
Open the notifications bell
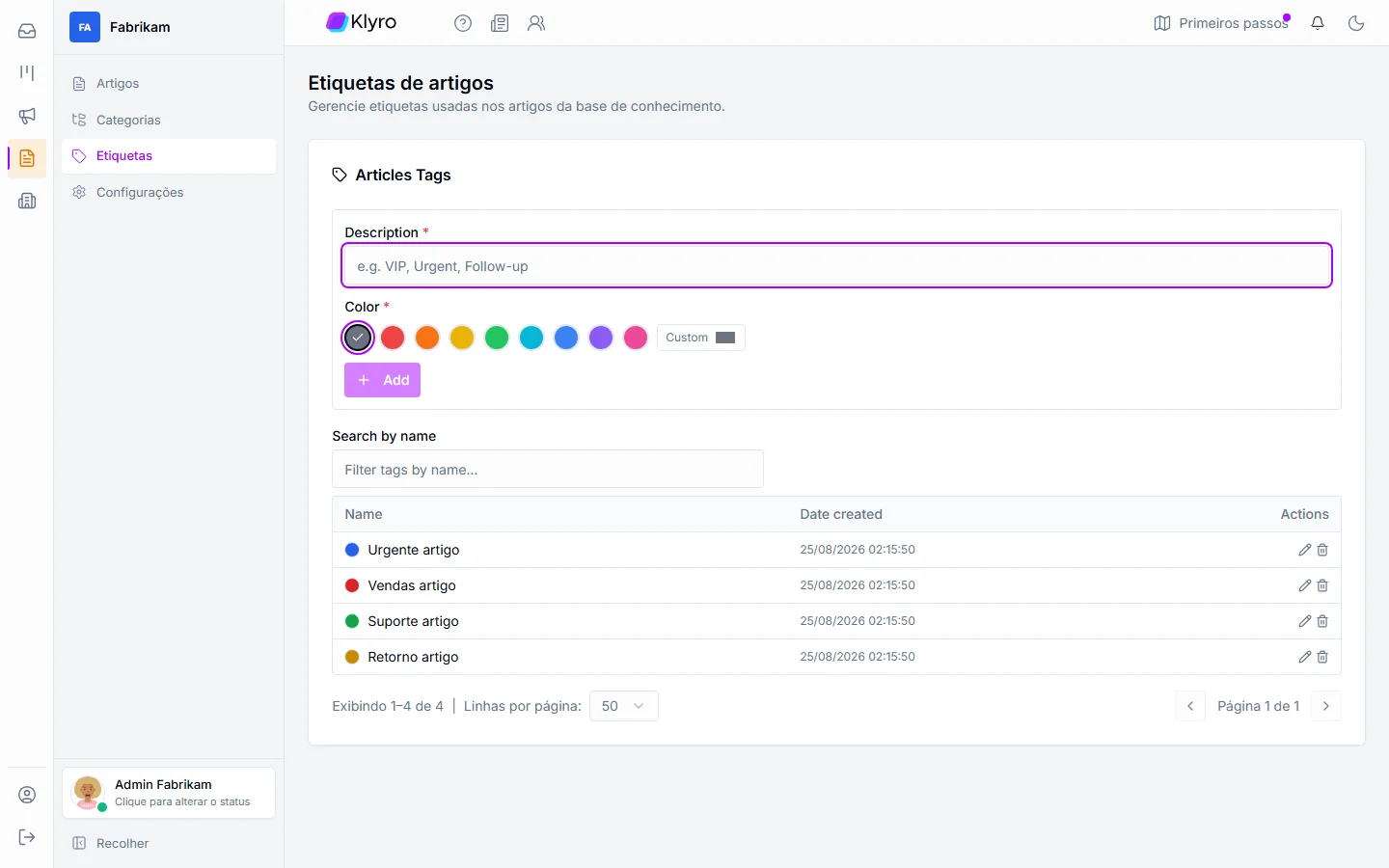point(1318,23)
